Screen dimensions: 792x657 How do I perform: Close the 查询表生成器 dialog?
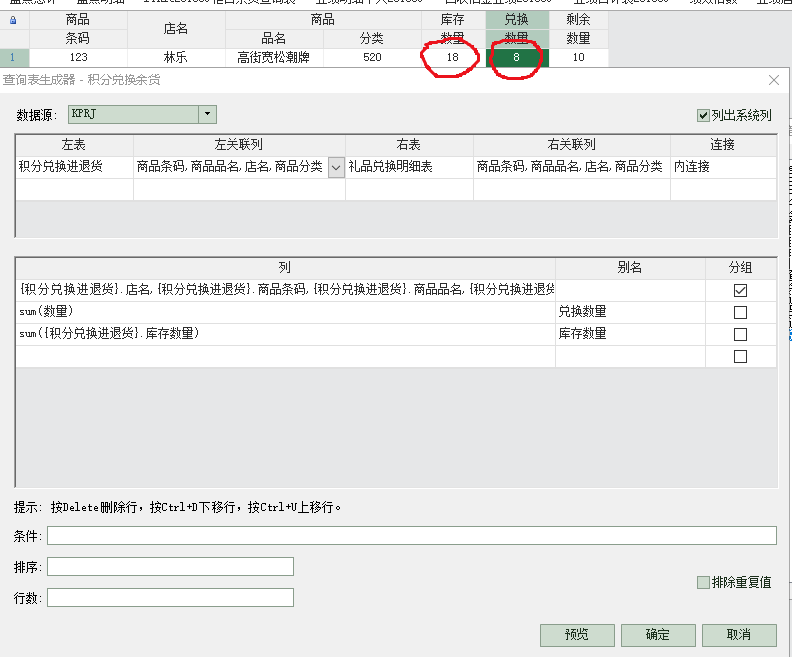point(773,80)
